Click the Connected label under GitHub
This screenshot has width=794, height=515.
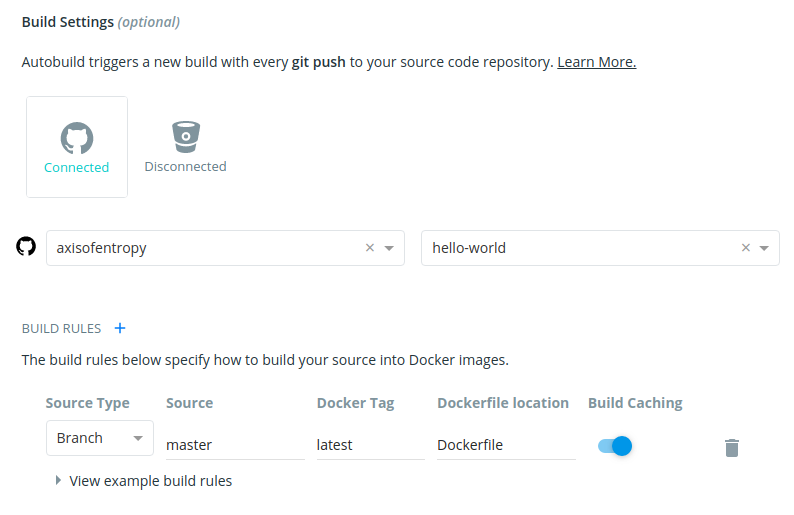[x=77, y=168]
